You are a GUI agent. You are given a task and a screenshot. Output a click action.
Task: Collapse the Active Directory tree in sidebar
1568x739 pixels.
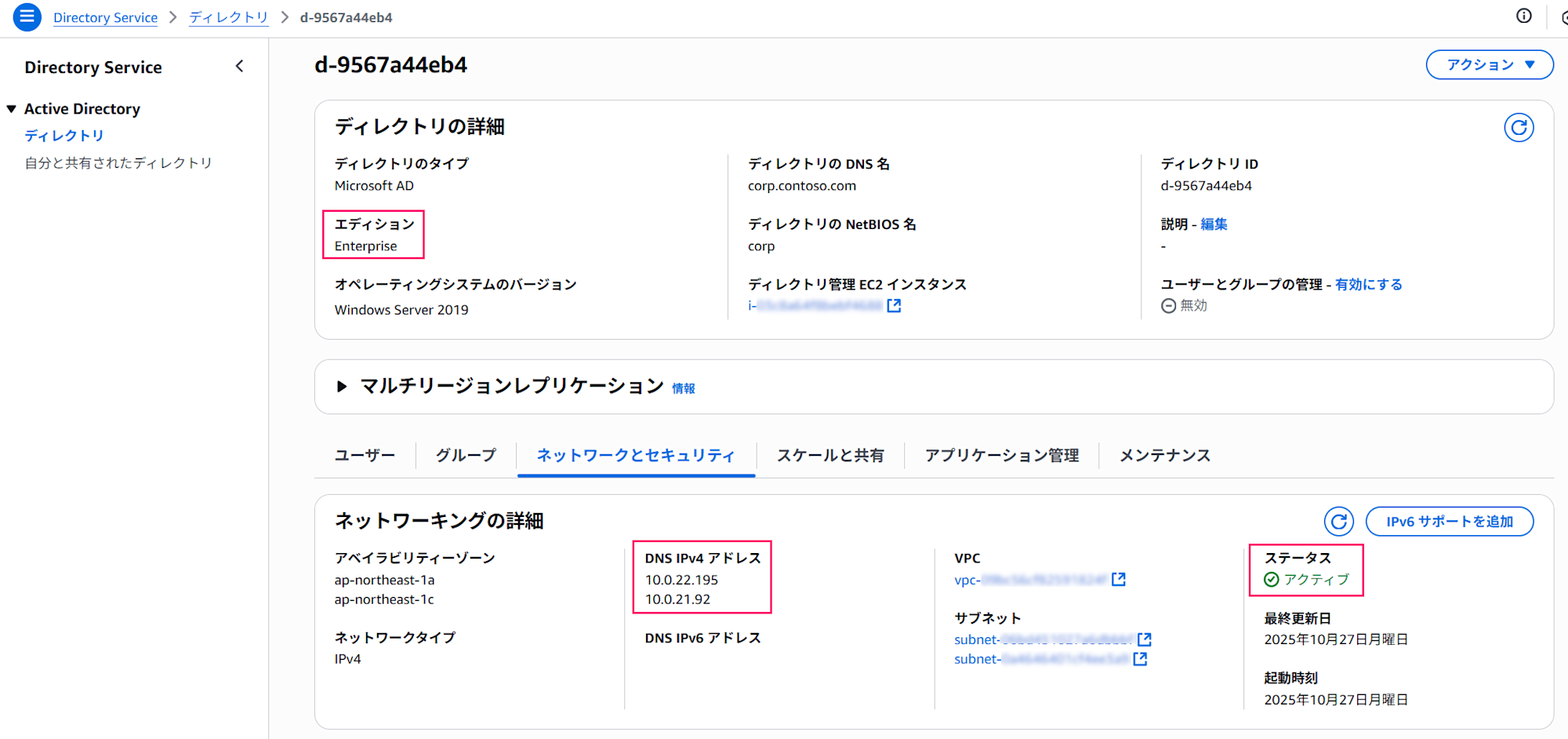tap(11, 108)
